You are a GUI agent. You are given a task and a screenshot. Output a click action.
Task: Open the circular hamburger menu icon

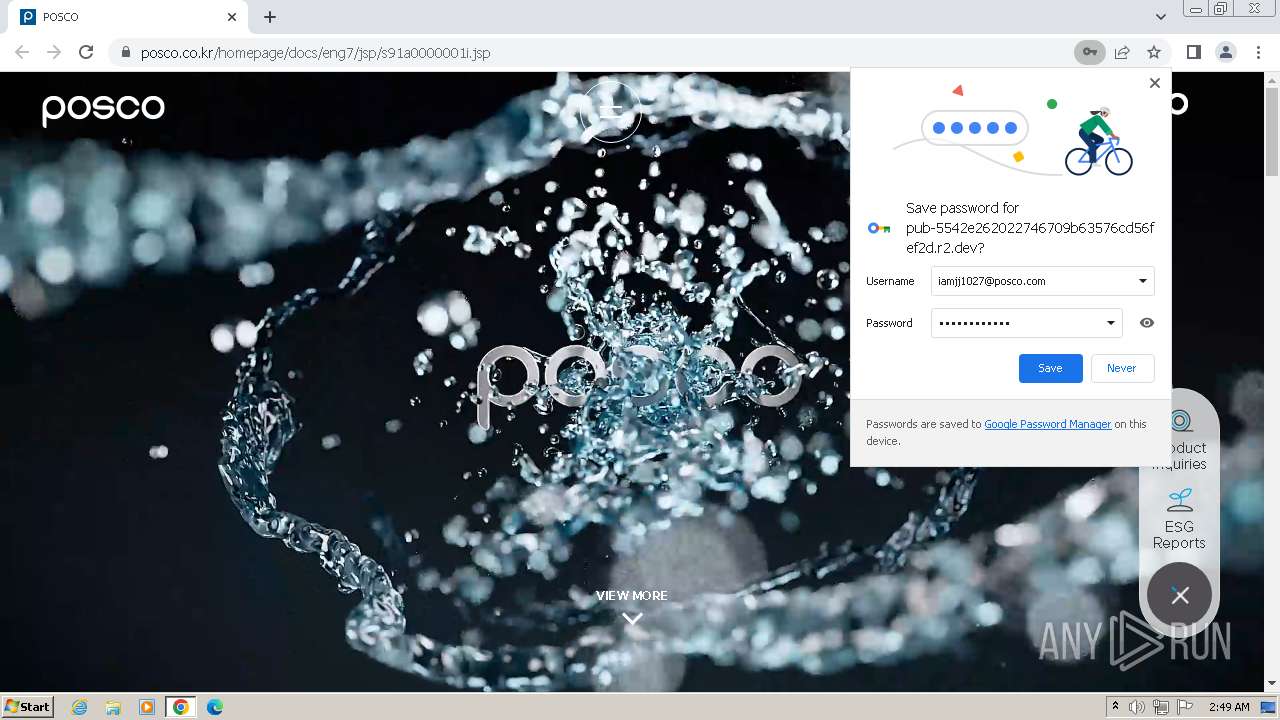click(x=611, y=112)
